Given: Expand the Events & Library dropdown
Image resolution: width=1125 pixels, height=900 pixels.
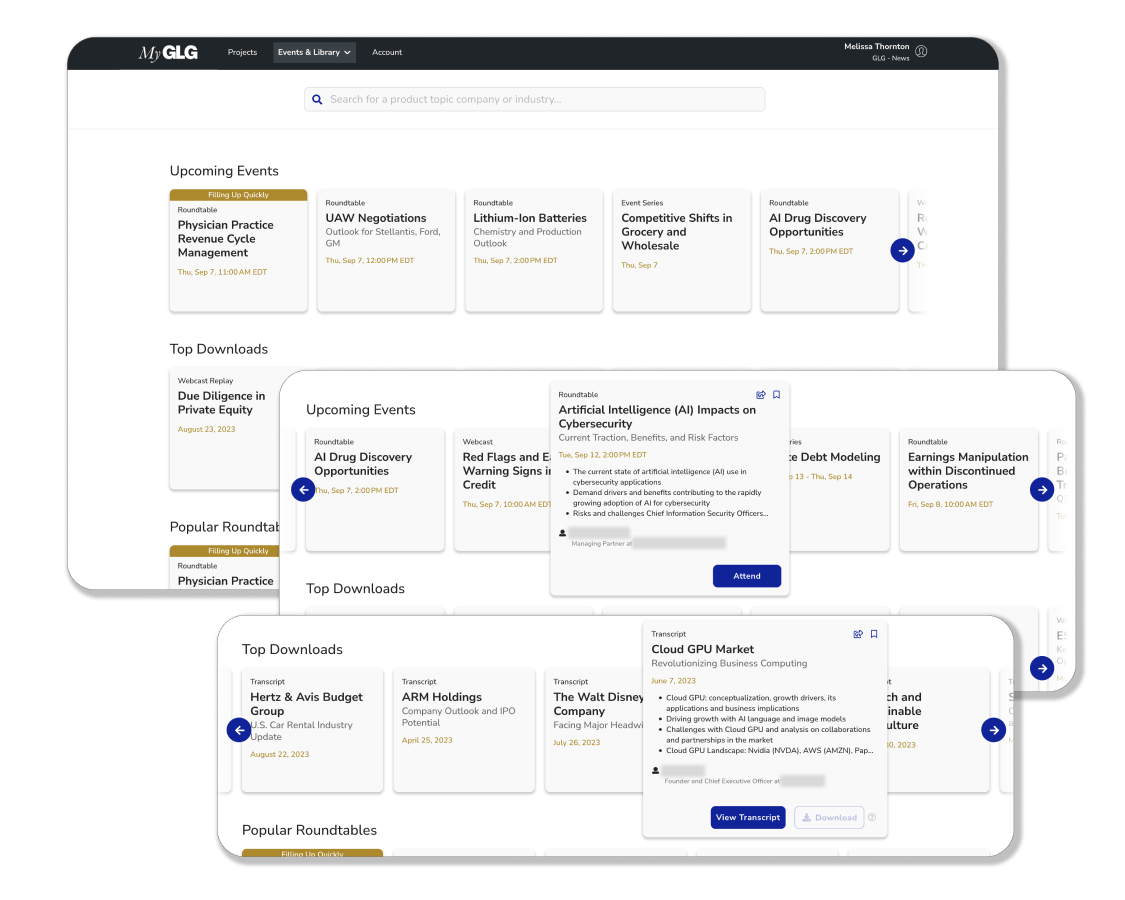Looking at the screenshot, I should click(x=314, y=52).
